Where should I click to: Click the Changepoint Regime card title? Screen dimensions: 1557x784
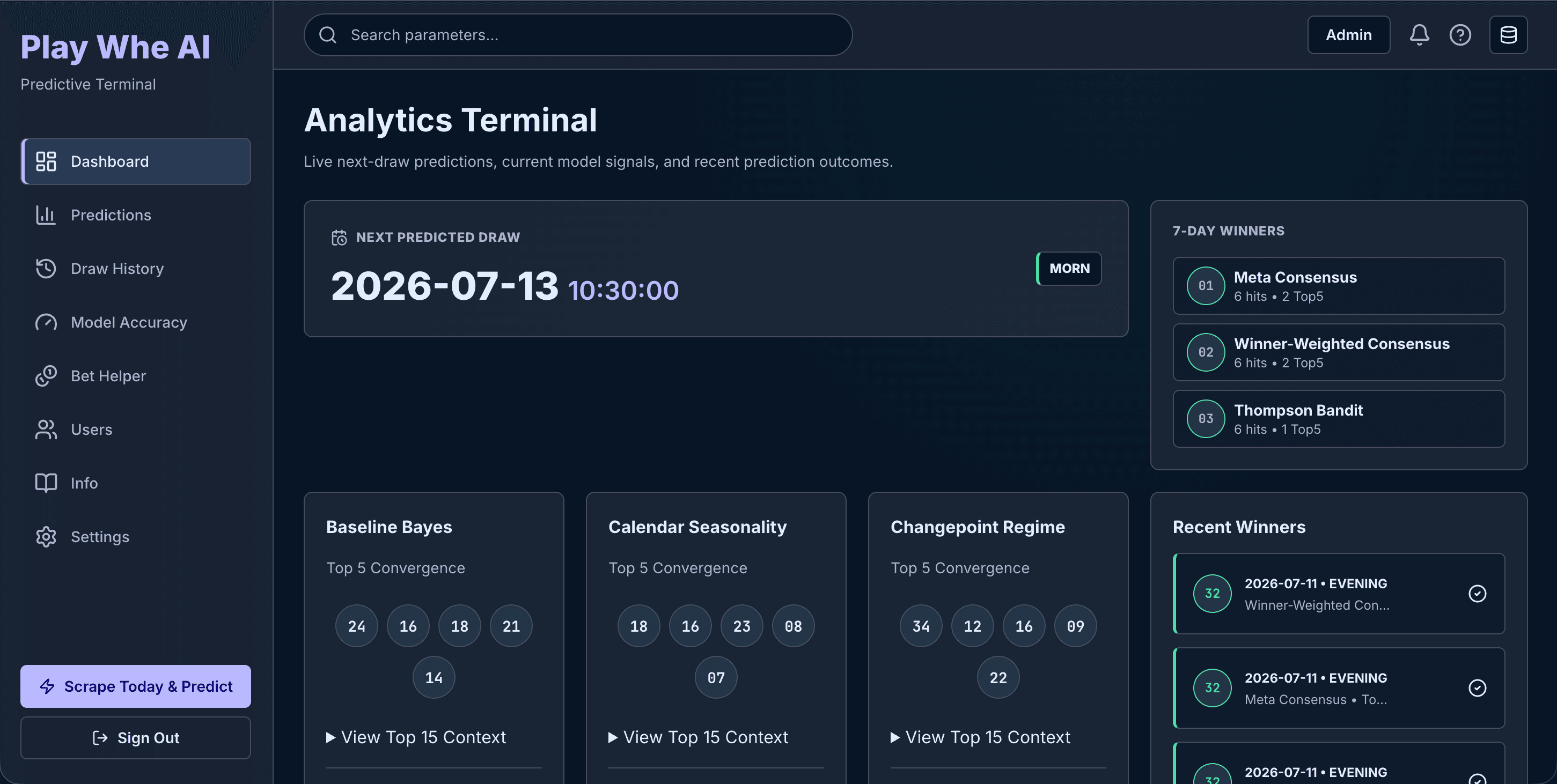(x=978, y=527)
